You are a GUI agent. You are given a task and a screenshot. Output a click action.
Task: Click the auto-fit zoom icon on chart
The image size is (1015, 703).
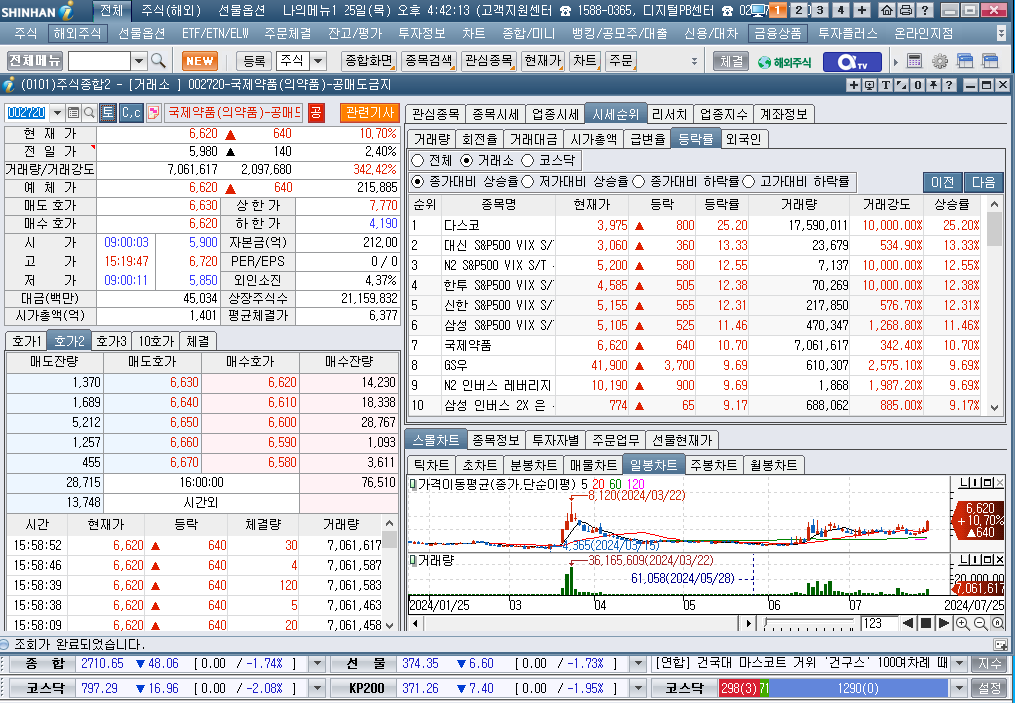(998, 623)
